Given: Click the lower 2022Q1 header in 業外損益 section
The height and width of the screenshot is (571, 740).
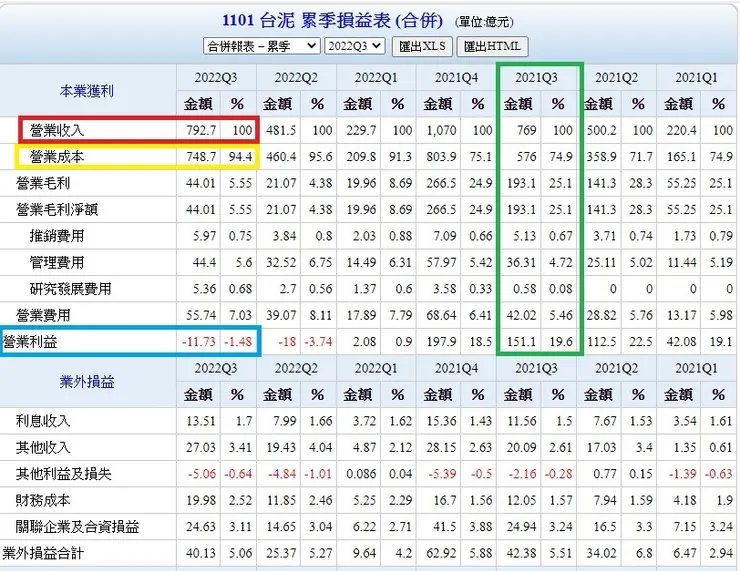Looking at the screenshot, I should (x=376, y=368).
